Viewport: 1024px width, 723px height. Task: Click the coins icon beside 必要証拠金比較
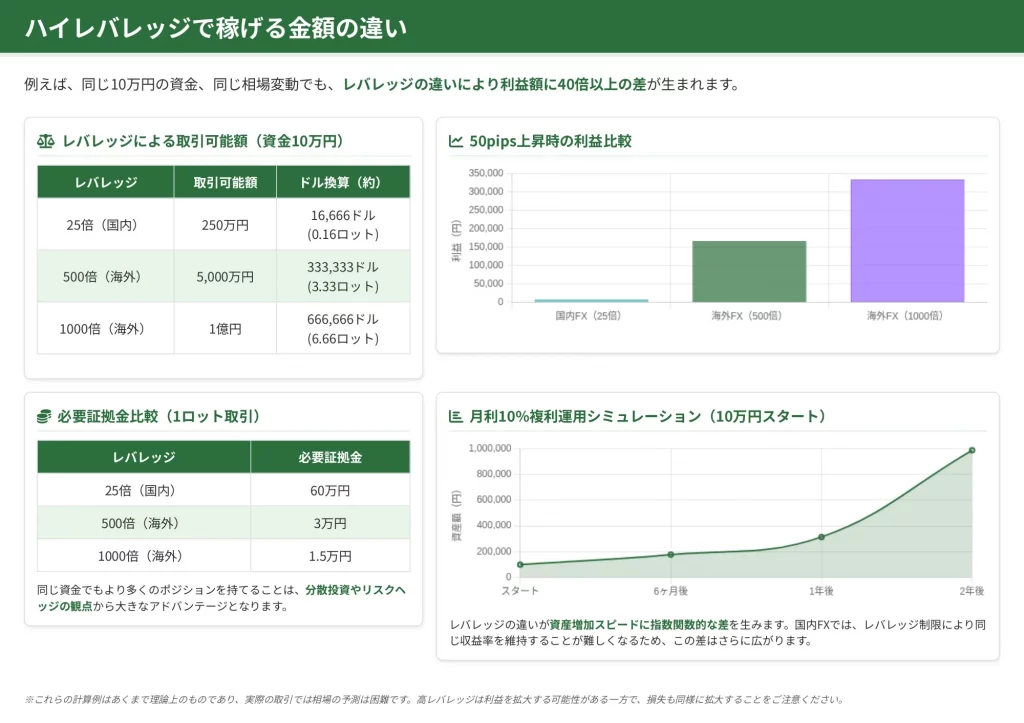(x=45, y=416)
